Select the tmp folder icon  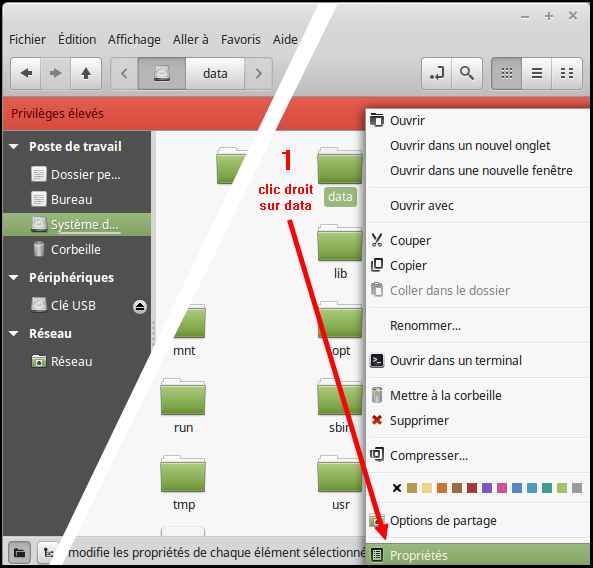pos(183,474)
